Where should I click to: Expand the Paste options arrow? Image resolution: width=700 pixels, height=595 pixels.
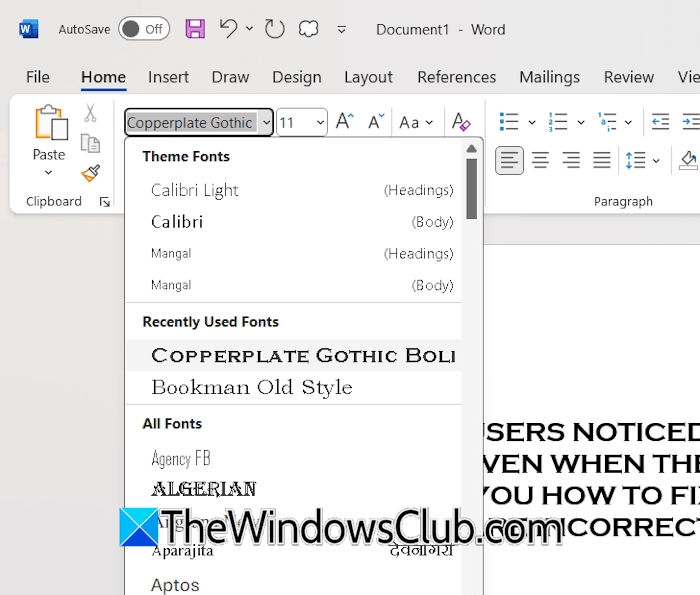coord(49,172)
